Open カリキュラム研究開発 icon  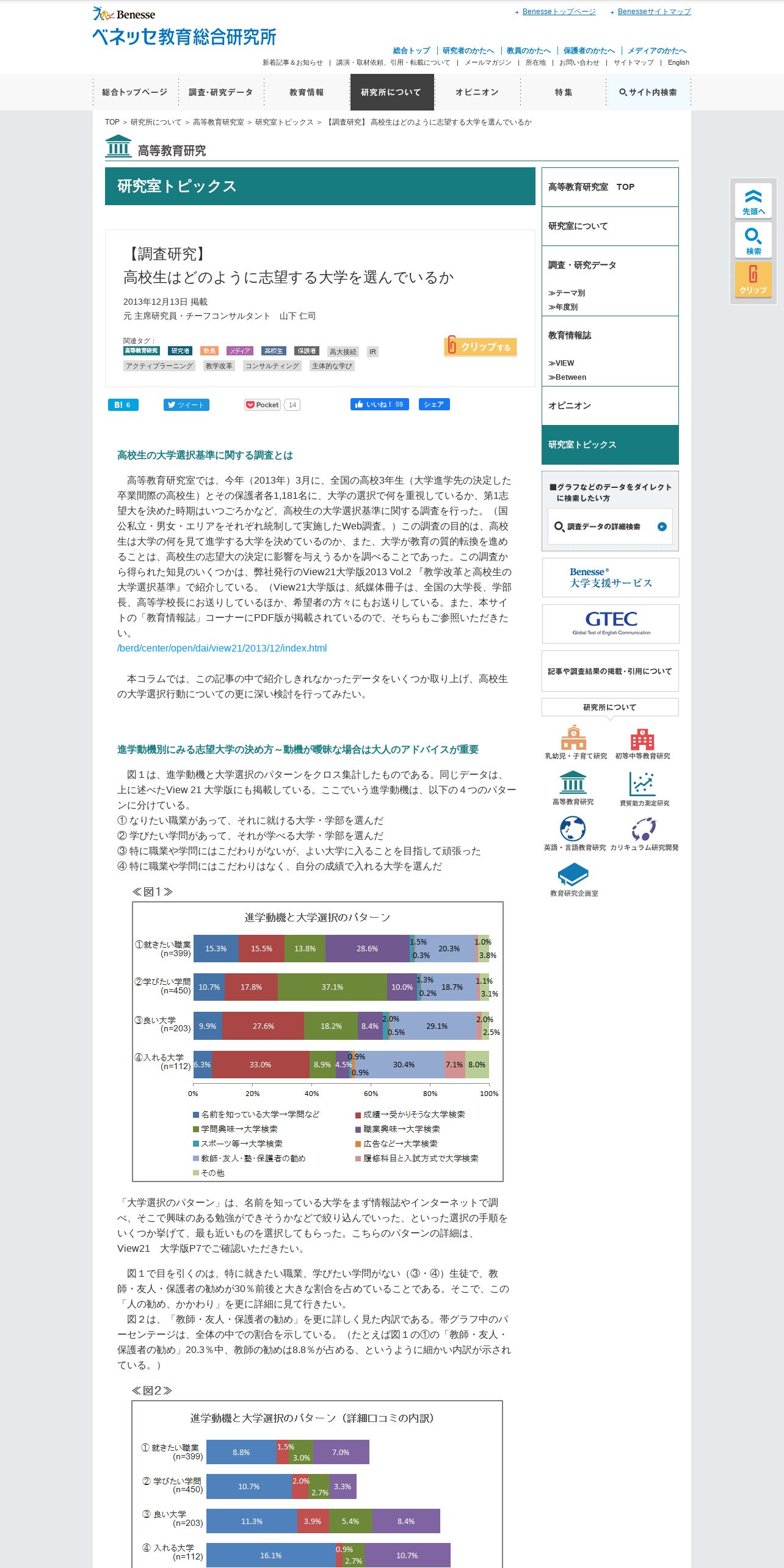click(x=644, y=833)
